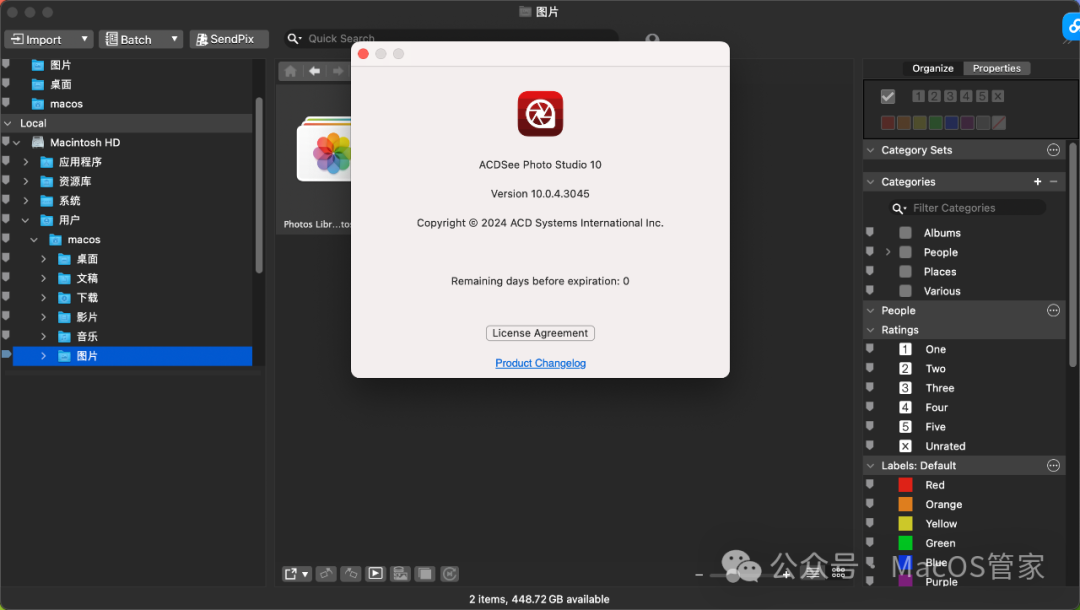Select the blue color label swatch at top
The image size is (1080, 610).
tap(951, 123)
